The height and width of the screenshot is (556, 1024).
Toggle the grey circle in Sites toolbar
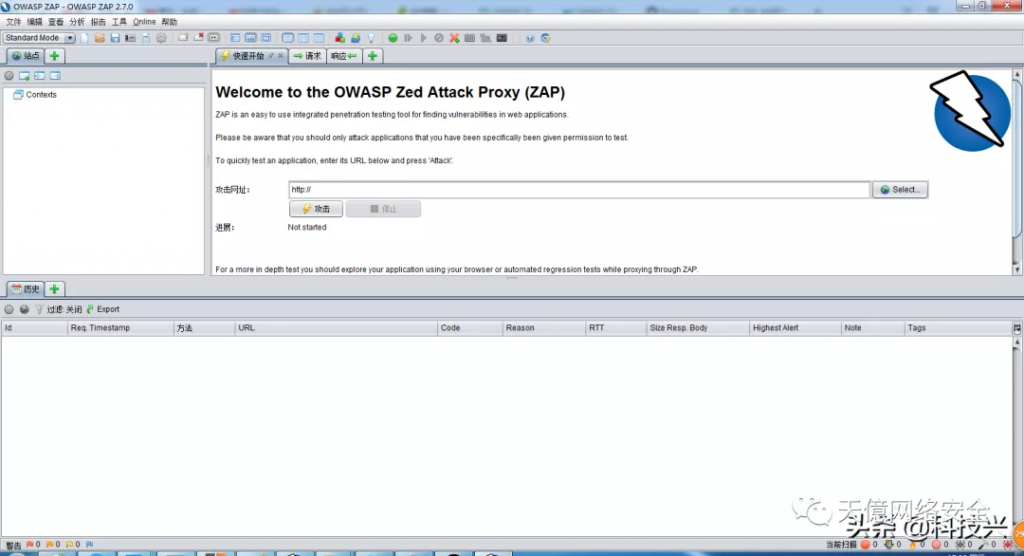9,75
